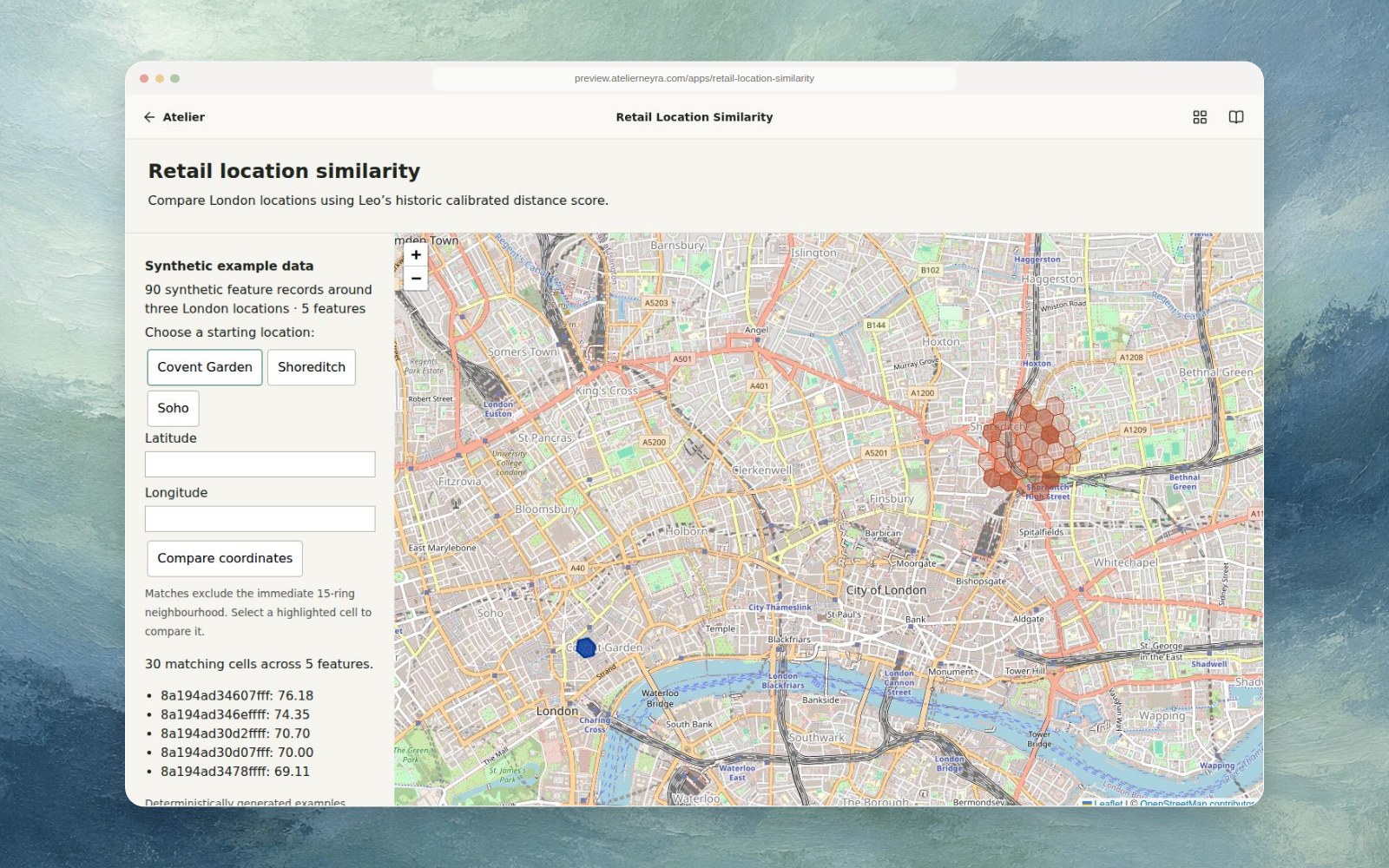Click Compare coordinates button
The width and height of the screenshot is (1389, 868).
pyautogui.click(x=225, y=558)
